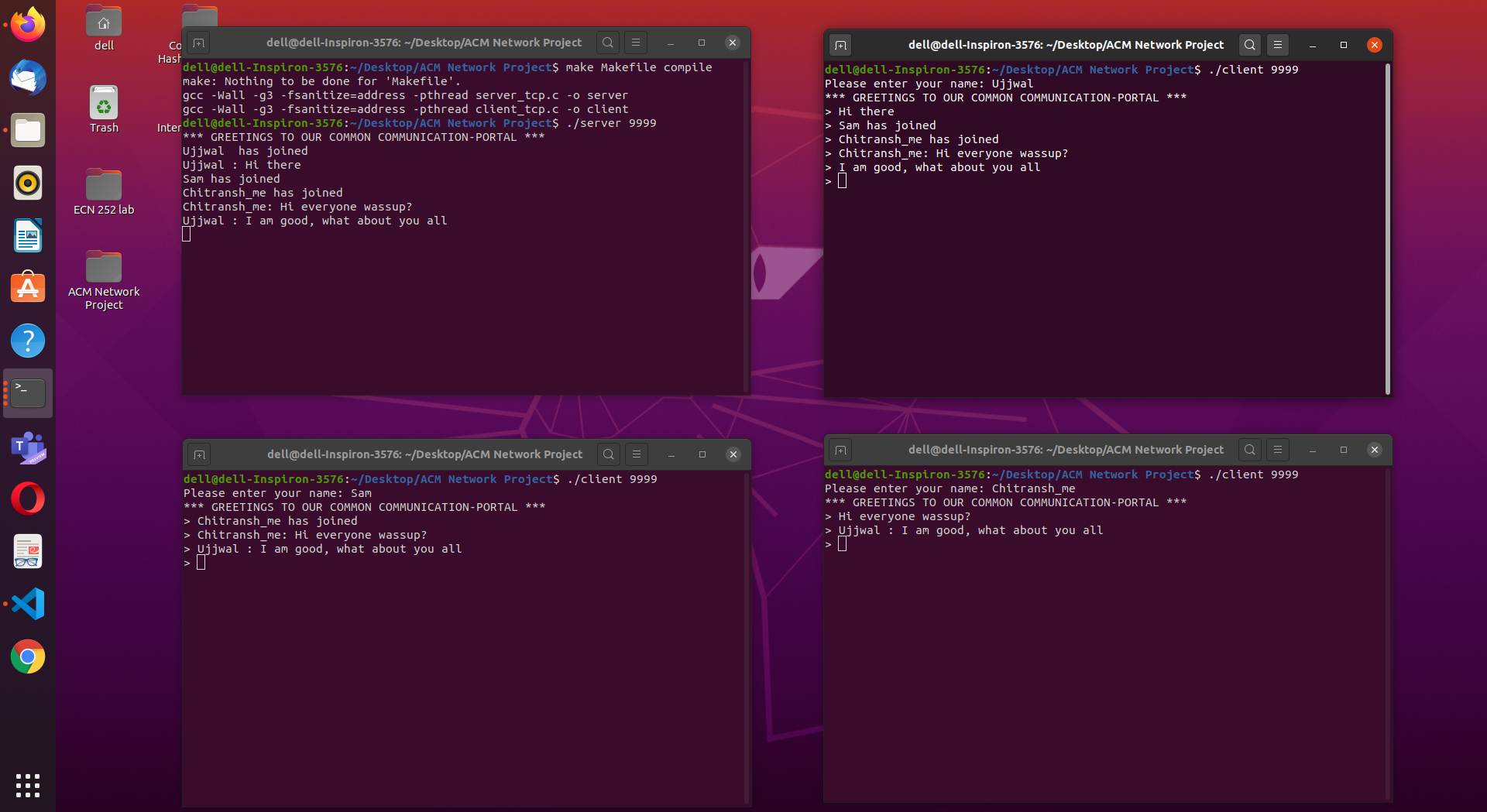The height and width of the screenshot is (812, 1487).
Task: Open Visual Studio Code from the dock
Action: [x=28, y=604]
